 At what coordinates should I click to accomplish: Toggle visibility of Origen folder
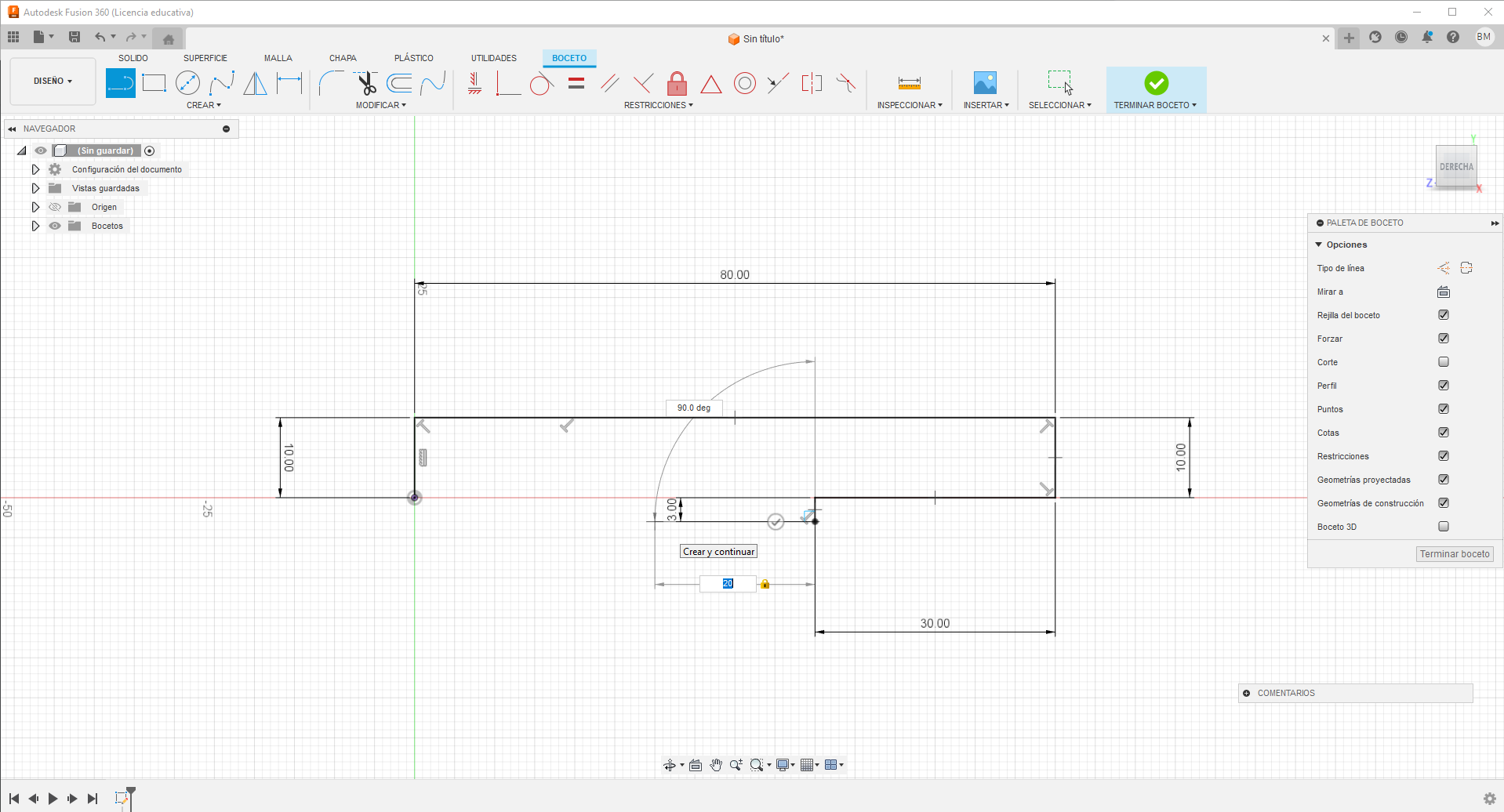click(55, 207)
